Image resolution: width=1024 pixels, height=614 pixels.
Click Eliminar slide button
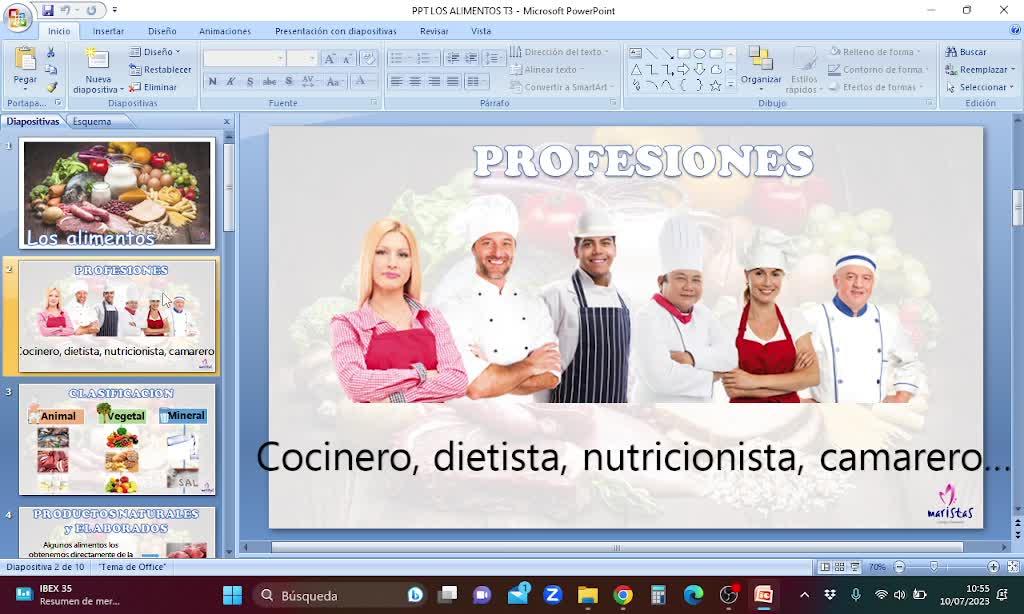(153, 87)
